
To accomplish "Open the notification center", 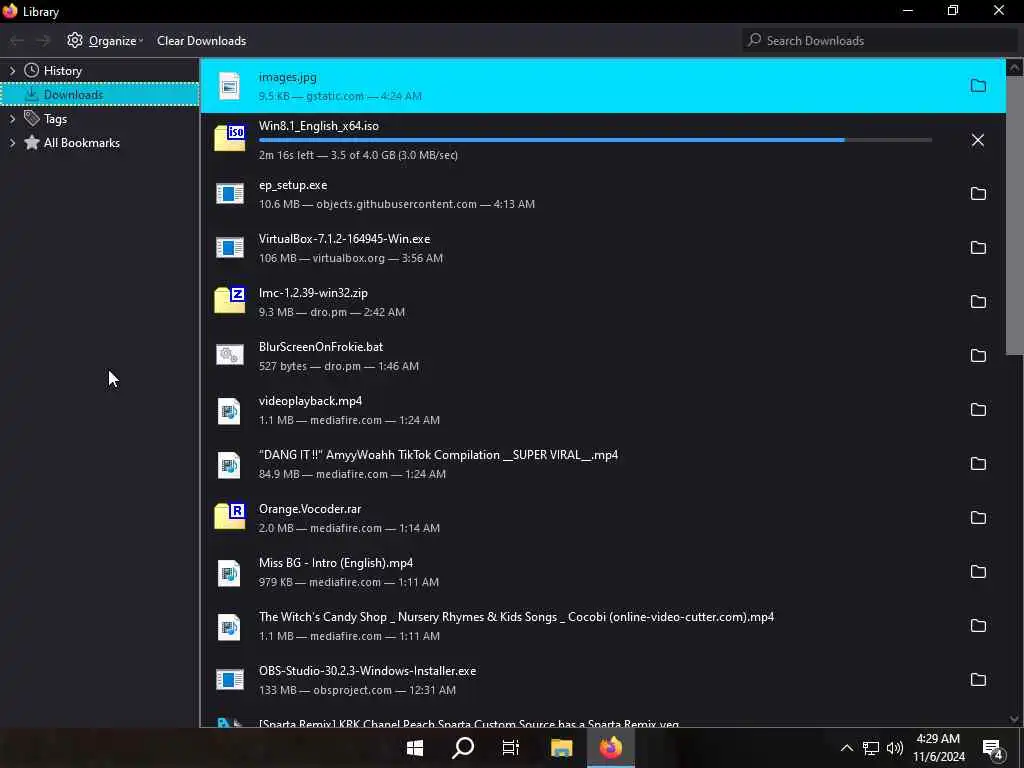I will (993, 748).
